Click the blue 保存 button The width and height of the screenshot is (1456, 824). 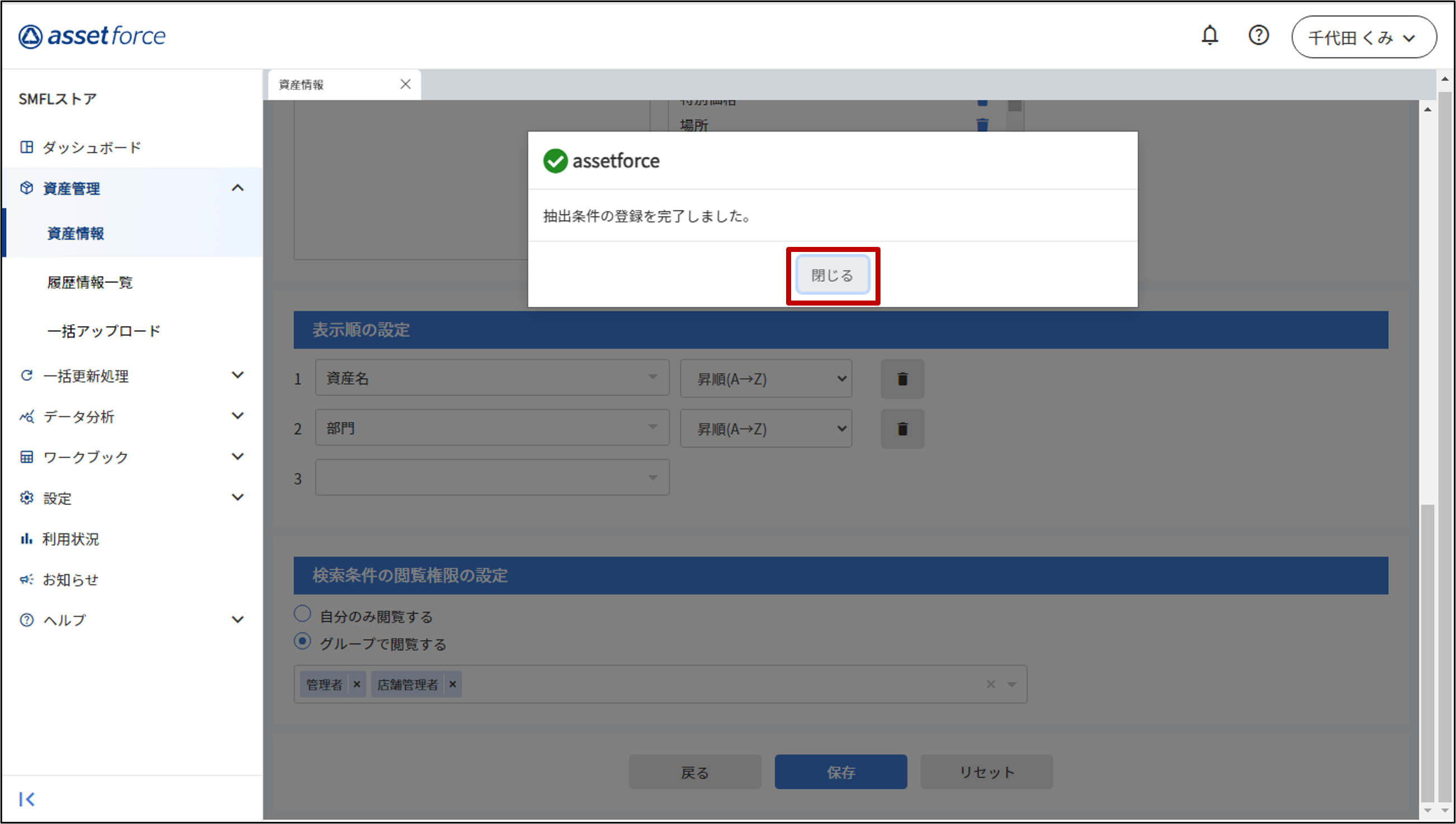(x=840, y=772)
